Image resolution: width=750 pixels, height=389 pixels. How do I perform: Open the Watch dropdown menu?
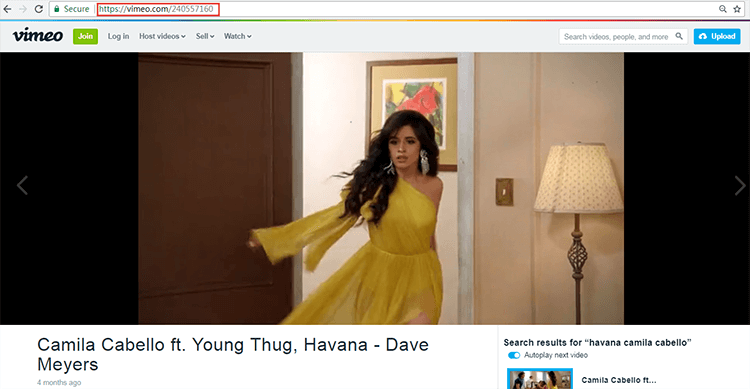[238, 36]
